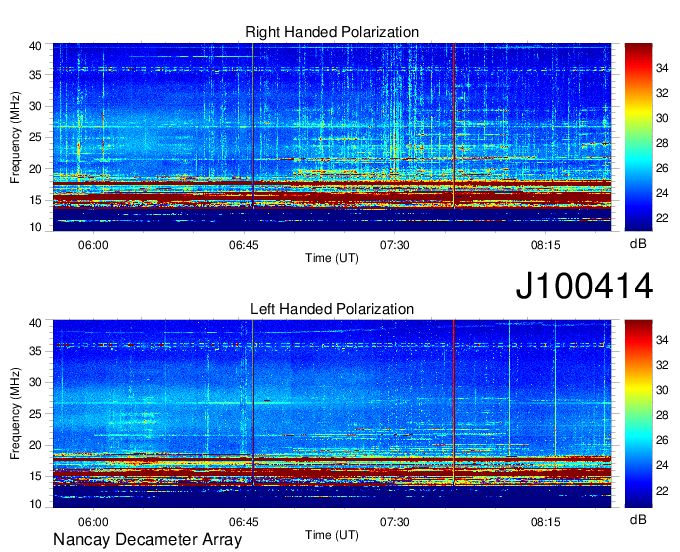Click the 40 MHz tick on the top plot
680x552 pixels.
point(35,46)
